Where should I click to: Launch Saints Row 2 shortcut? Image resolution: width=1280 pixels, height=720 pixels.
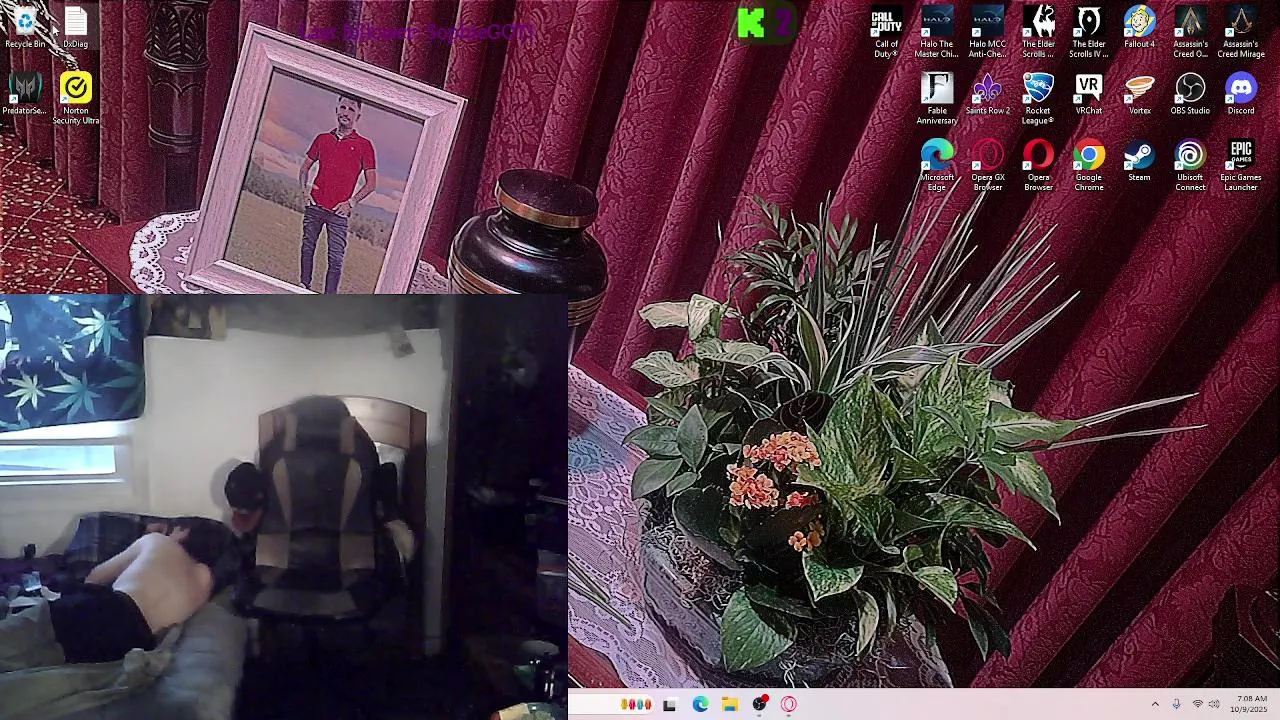pyautogui.click(x=988, y=93)
